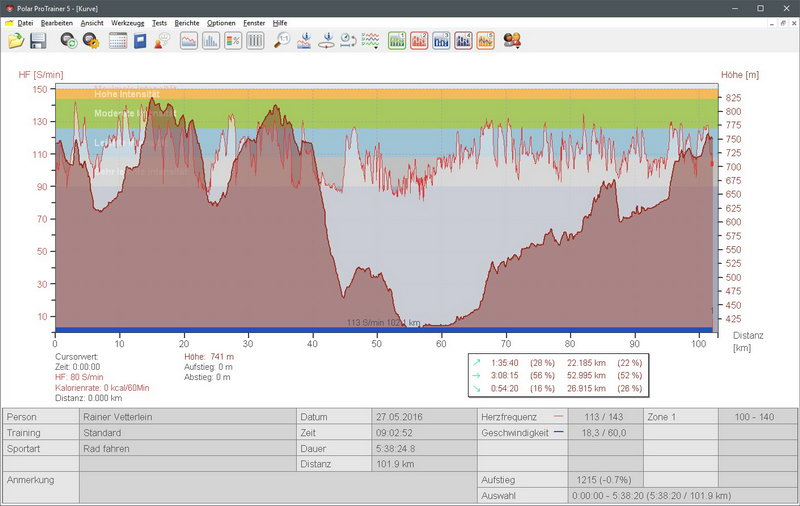The image size is (800, 506).
Task: Open the Datei menu
Action: [24, 22]
